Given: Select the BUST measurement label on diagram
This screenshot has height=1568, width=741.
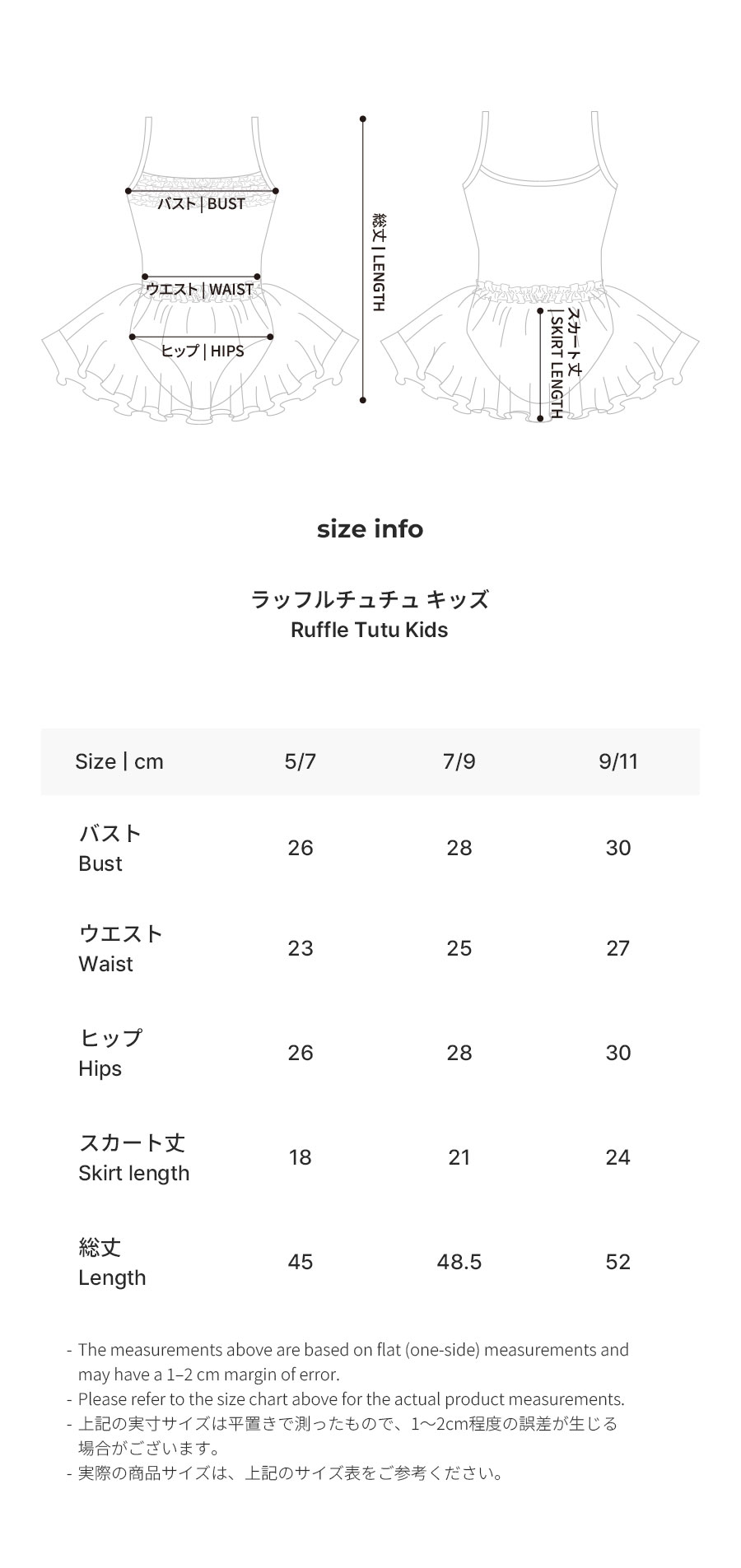Looking at the screenshot, I should [202, 203].
